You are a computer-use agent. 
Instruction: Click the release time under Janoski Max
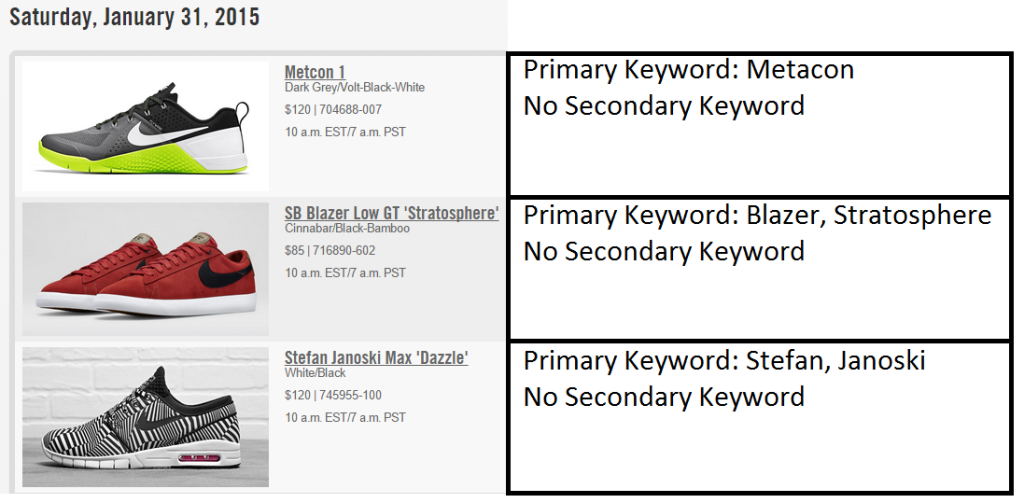[345, 417]
